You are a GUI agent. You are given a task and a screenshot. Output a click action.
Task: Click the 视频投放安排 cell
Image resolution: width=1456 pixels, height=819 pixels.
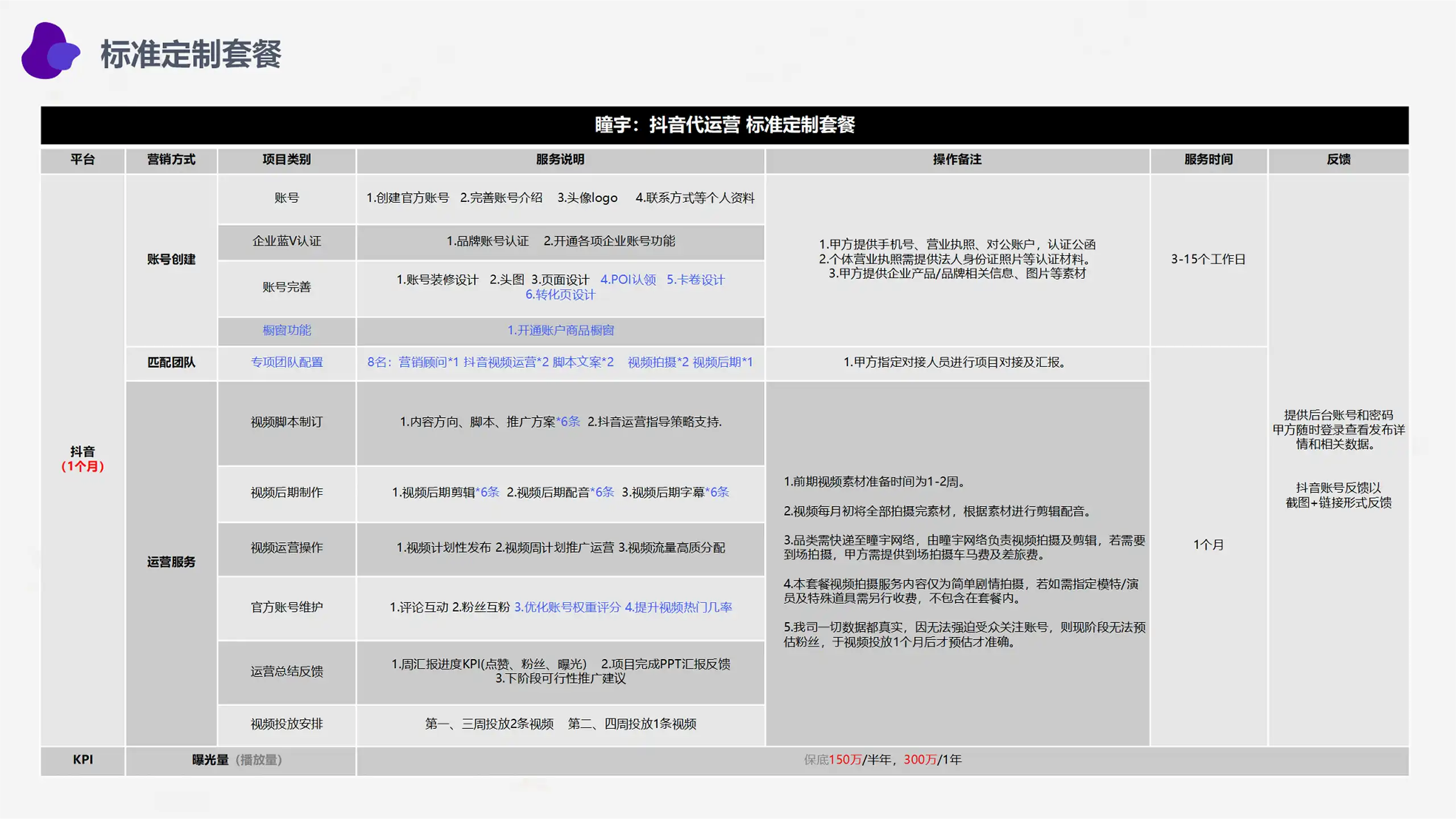(287, 725)
